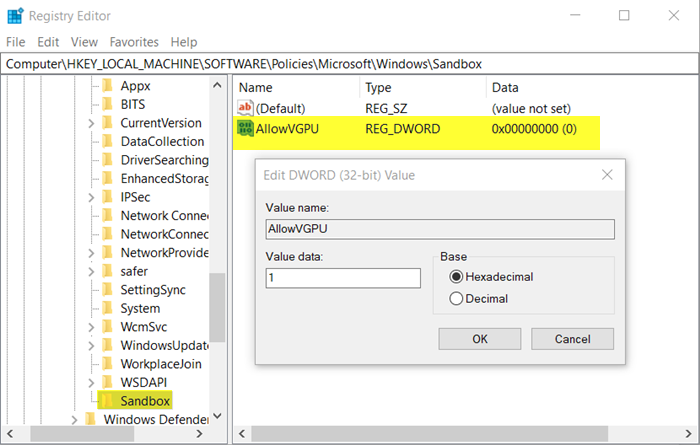Viewport: 700px width, 445px height.
Task: Click the tree pane scroll up arrow
Action: coord(217,85)
